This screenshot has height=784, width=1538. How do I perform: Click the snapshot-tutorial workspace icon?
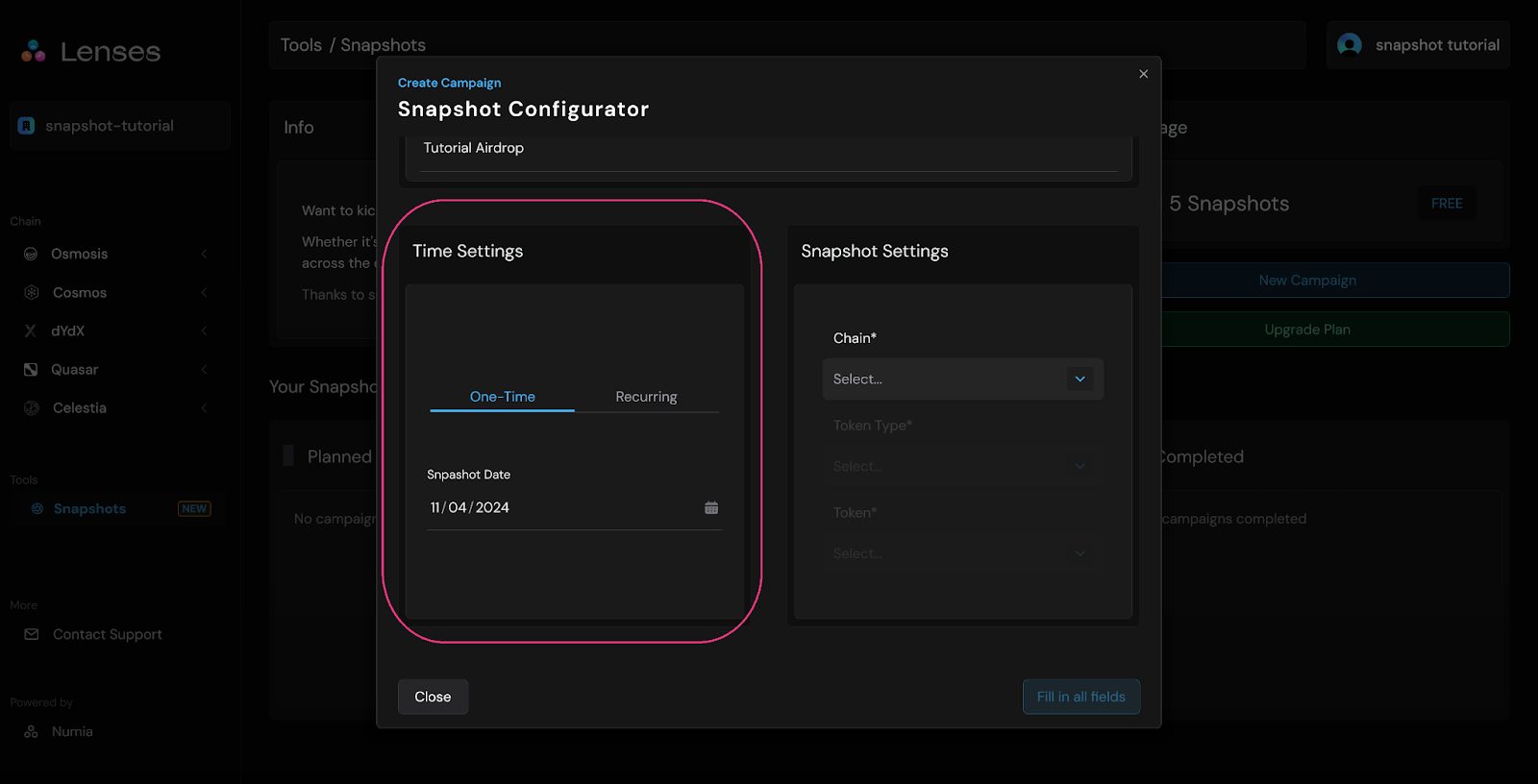[x=27, y=126]
